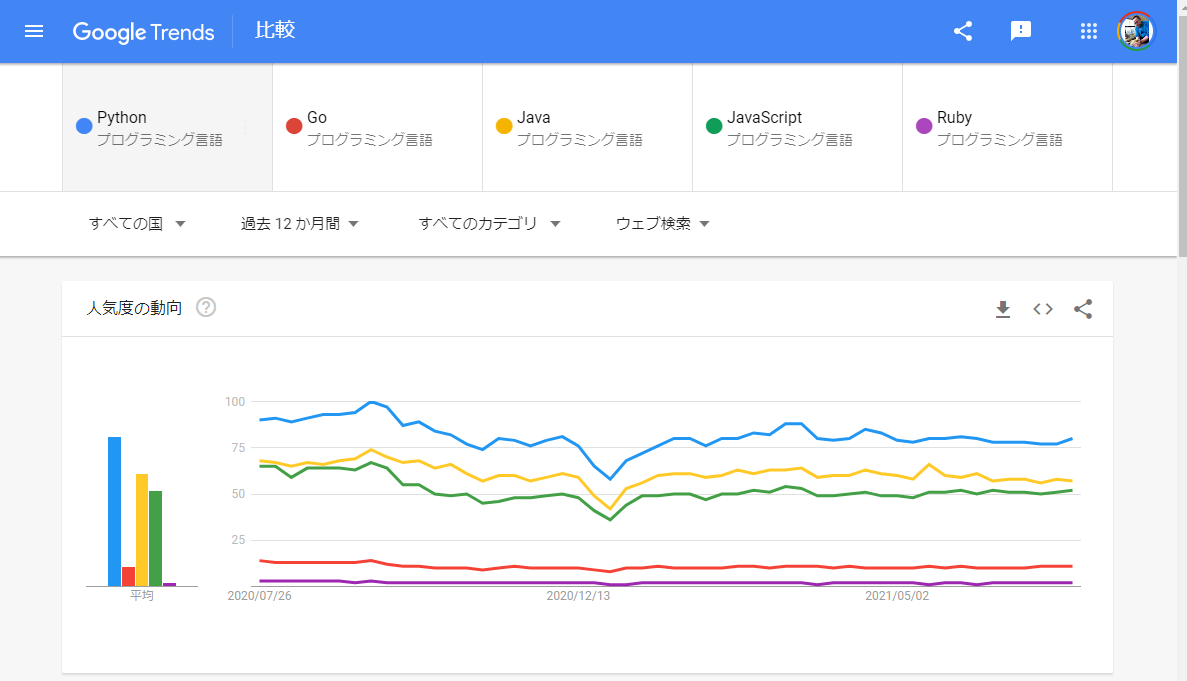Image resolution: width=1187 pixels, height=681 pixels.
Task: Click the purple Ruby color dot
Action: tap(924, 126)
